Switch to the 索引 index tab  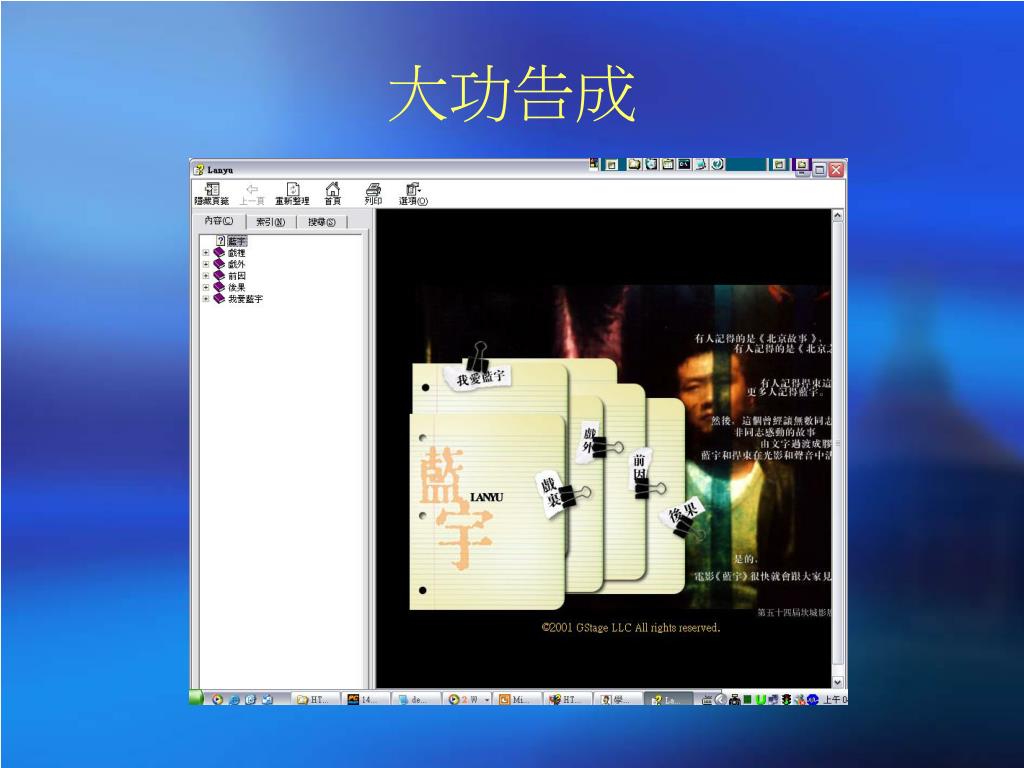click(270, 222)
